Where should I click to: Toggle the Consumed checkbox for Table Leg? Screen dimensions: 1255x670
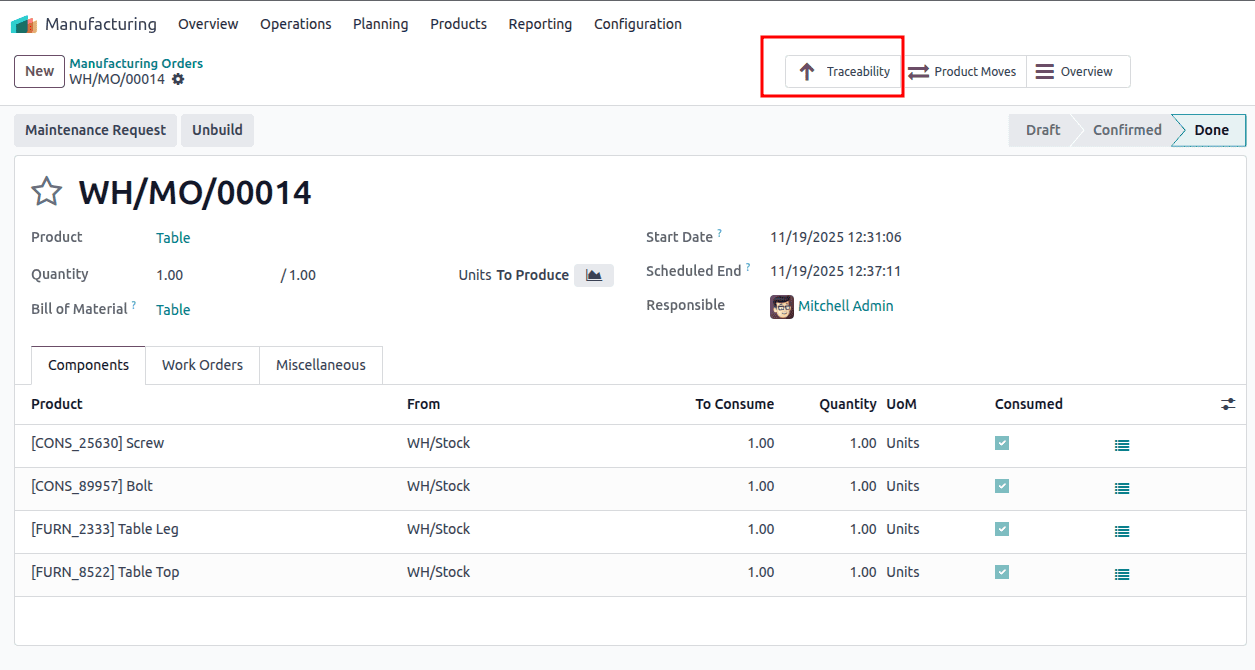pyautogui.click(x=1001, y=528)
